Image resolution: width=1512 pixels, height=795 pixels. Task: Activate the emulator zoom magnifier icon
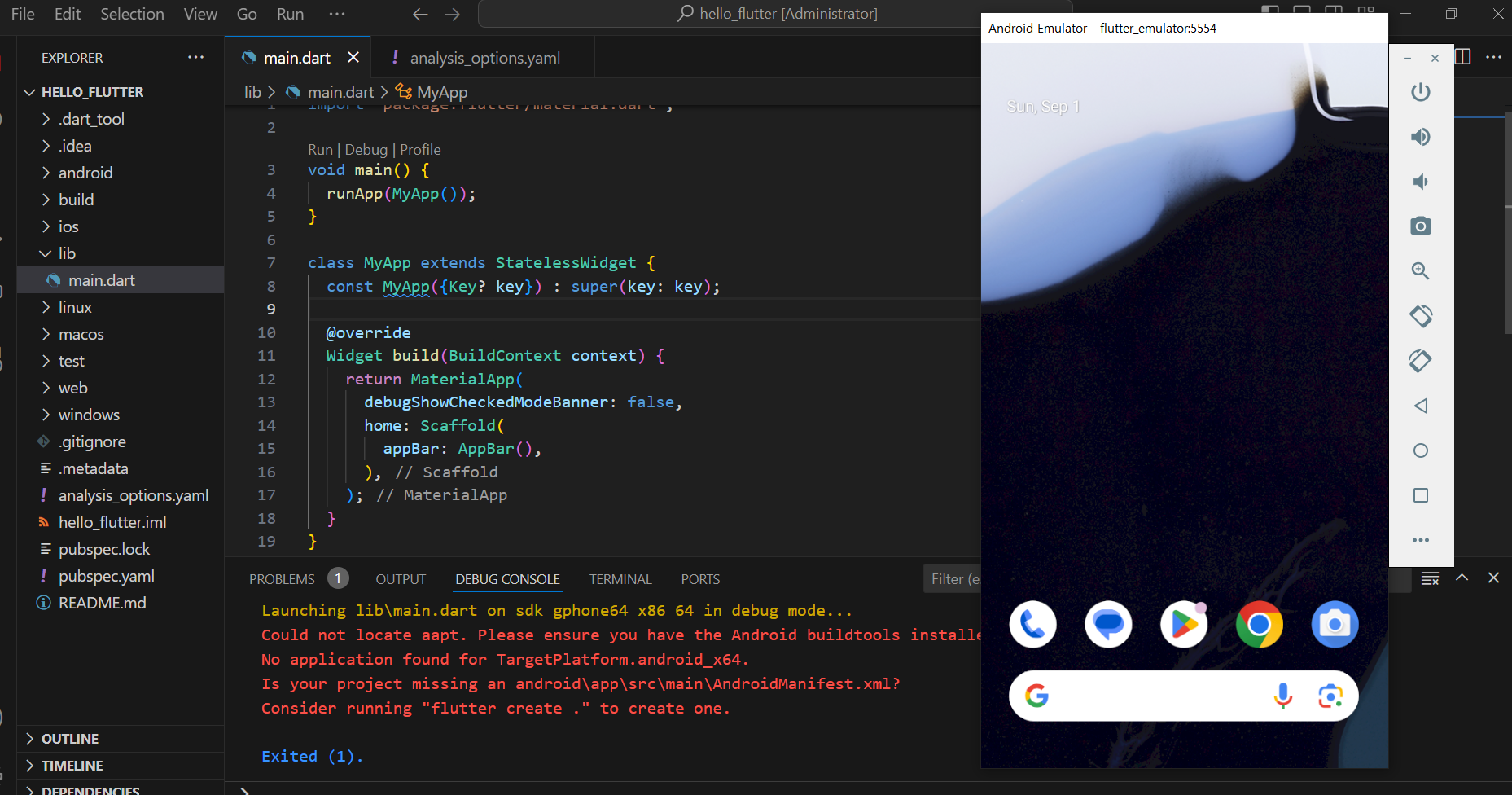(x=1421, y=270)
